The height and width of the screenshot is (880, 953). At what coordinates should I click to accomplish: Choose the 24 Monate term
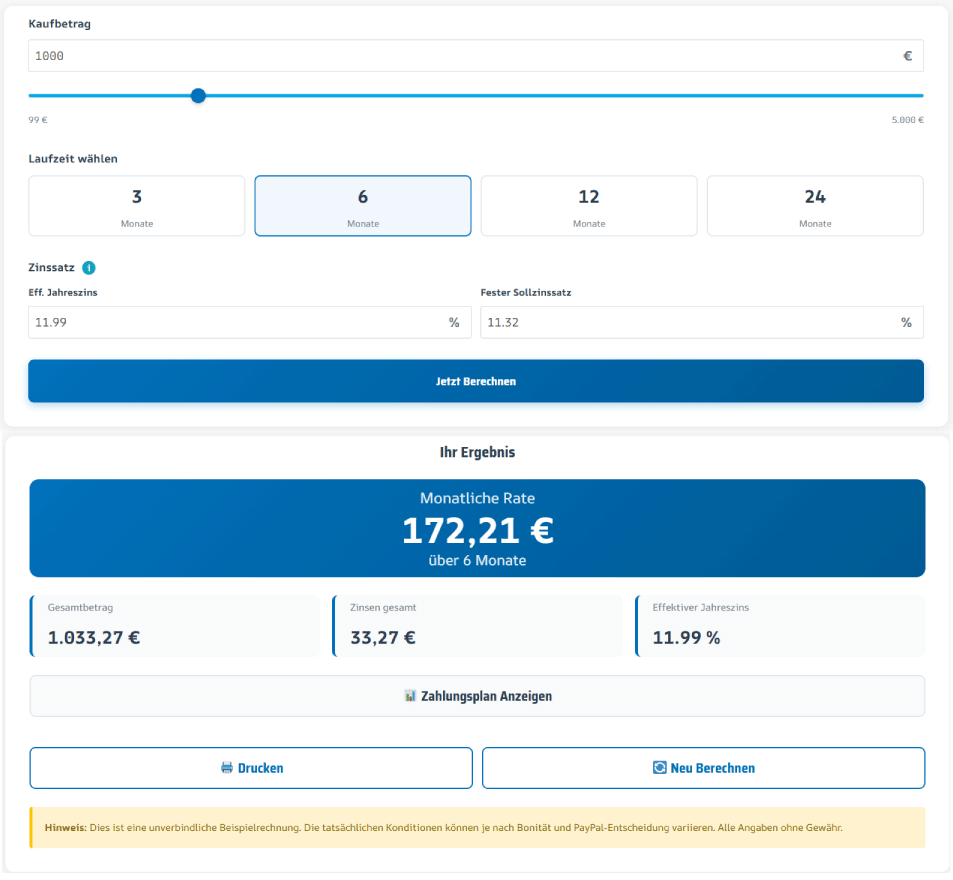815,206
